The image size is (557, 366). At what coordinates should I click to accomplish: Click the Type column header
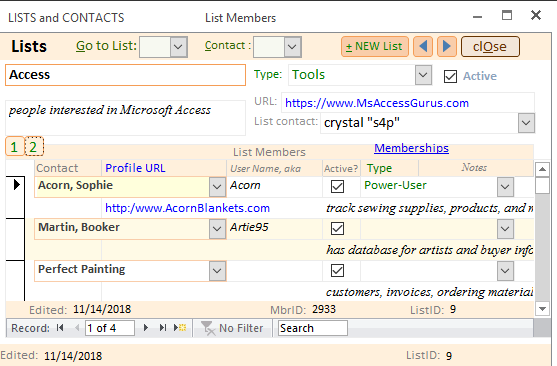click(x=379, y=168)
